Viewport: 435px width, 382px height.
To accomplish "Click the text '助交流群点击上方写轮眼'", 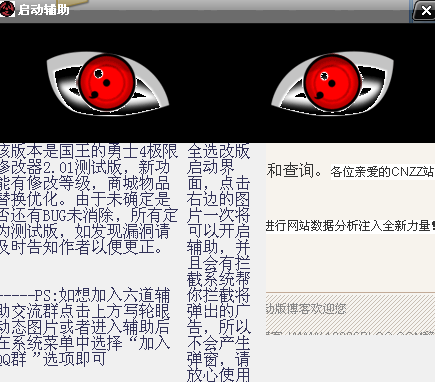I will coord(85,311).
